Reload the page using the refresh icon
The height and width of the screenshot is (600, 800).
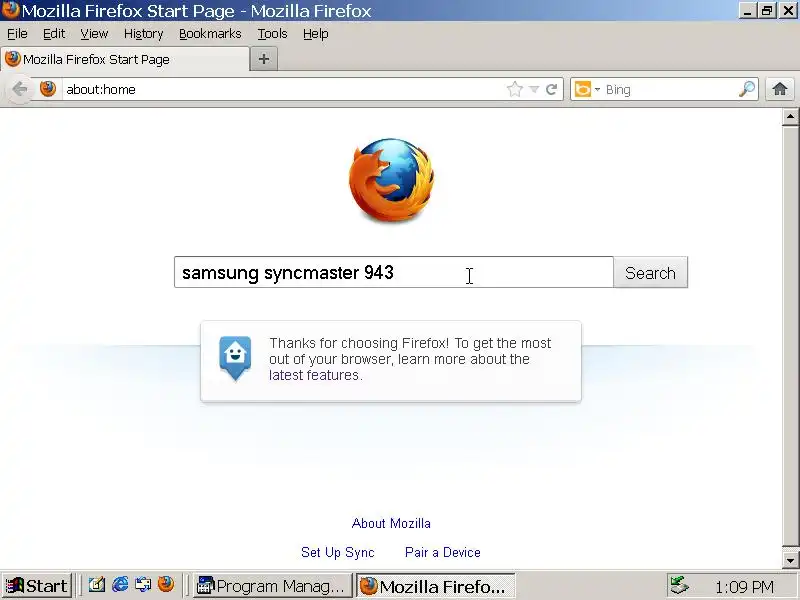click(x=551, y=90)
